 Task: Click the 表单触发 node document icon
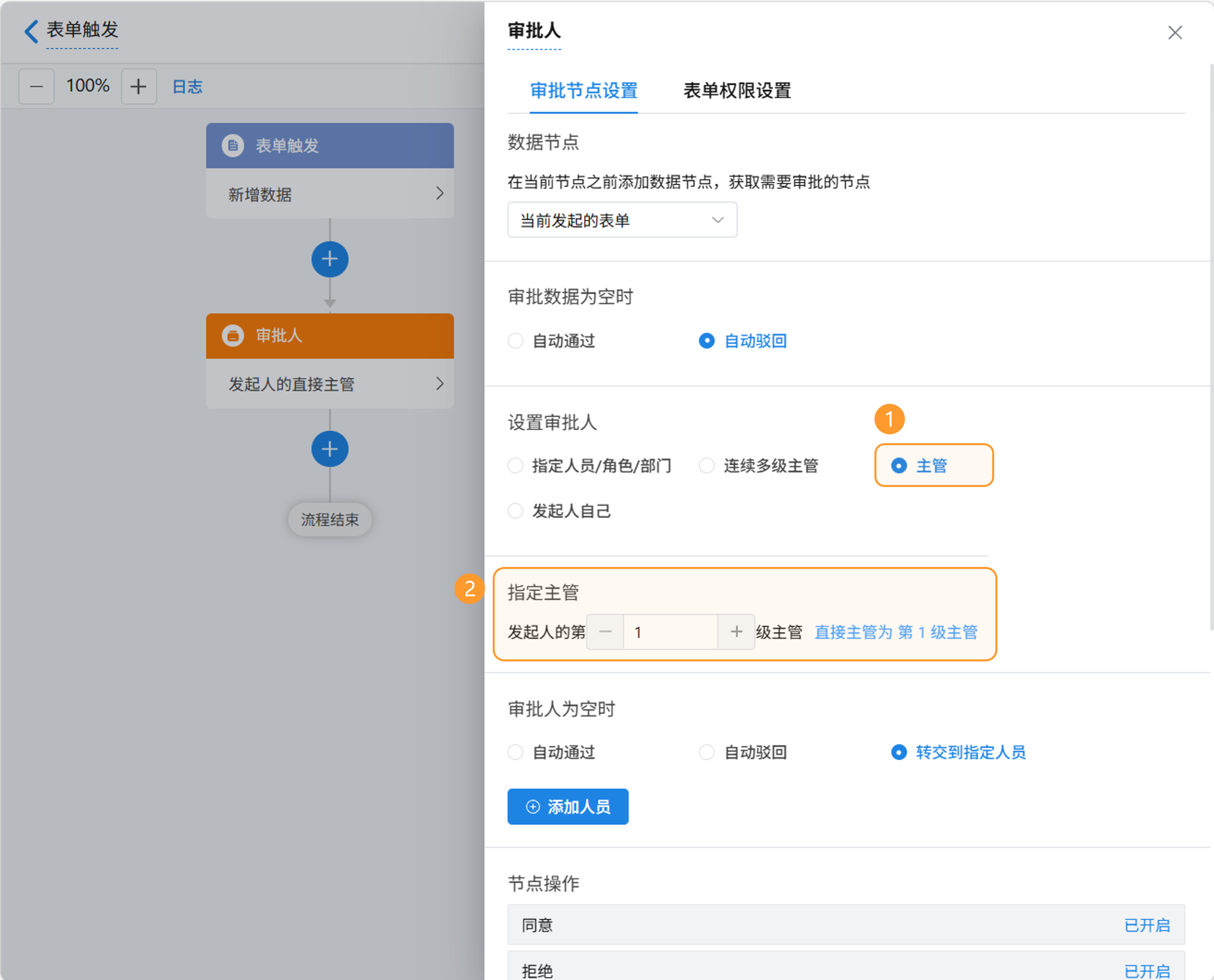point(233,145)
